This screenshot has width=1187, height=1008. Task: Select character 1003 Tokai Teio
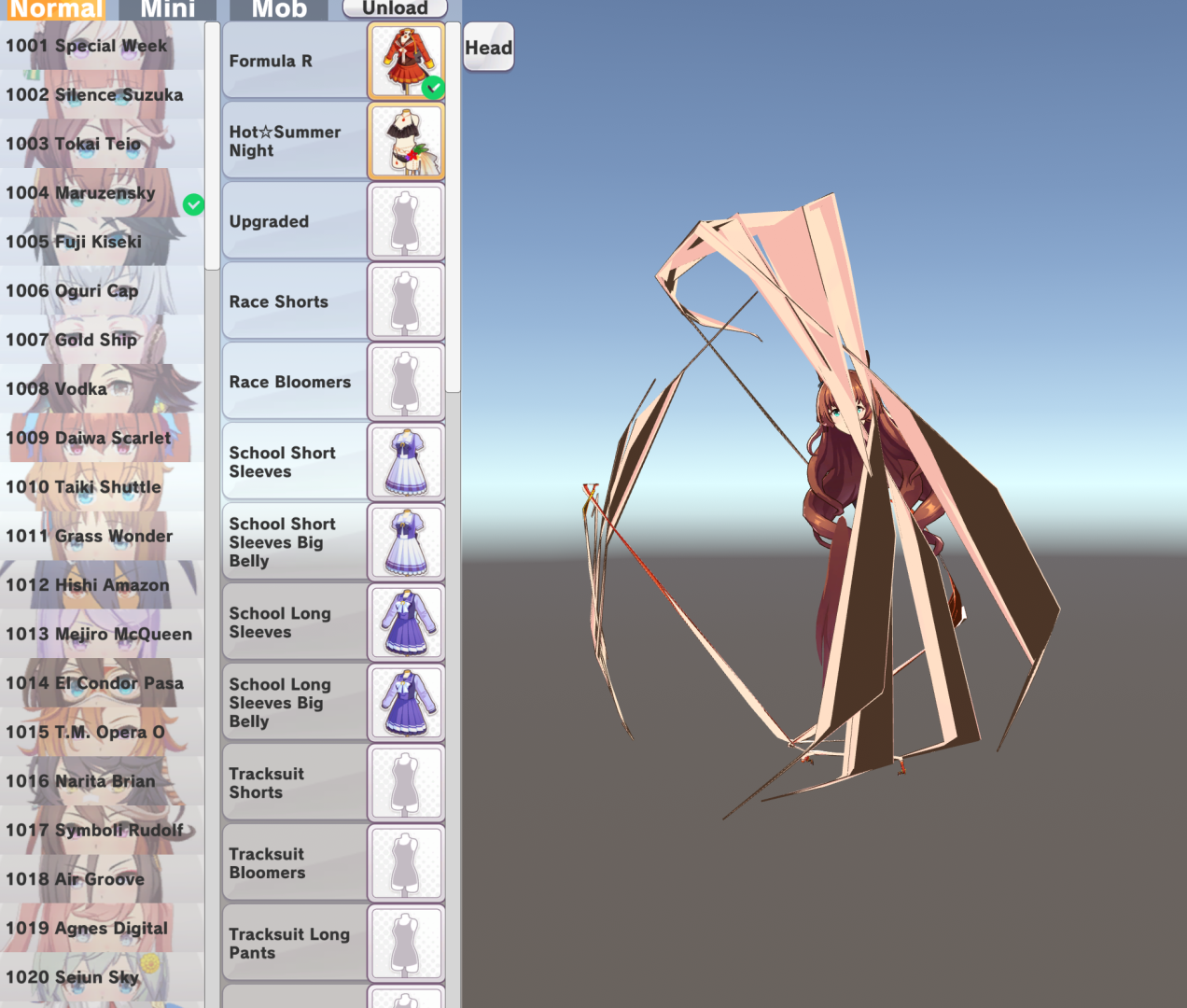102,144
